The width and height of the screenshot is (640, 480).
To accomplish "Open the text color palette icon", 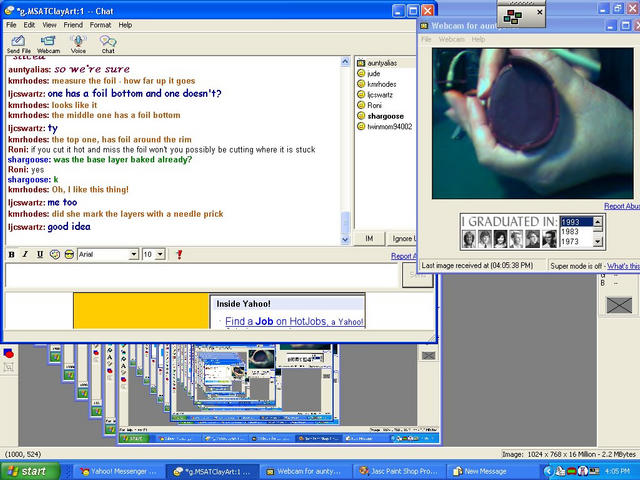I will [54, 254].
